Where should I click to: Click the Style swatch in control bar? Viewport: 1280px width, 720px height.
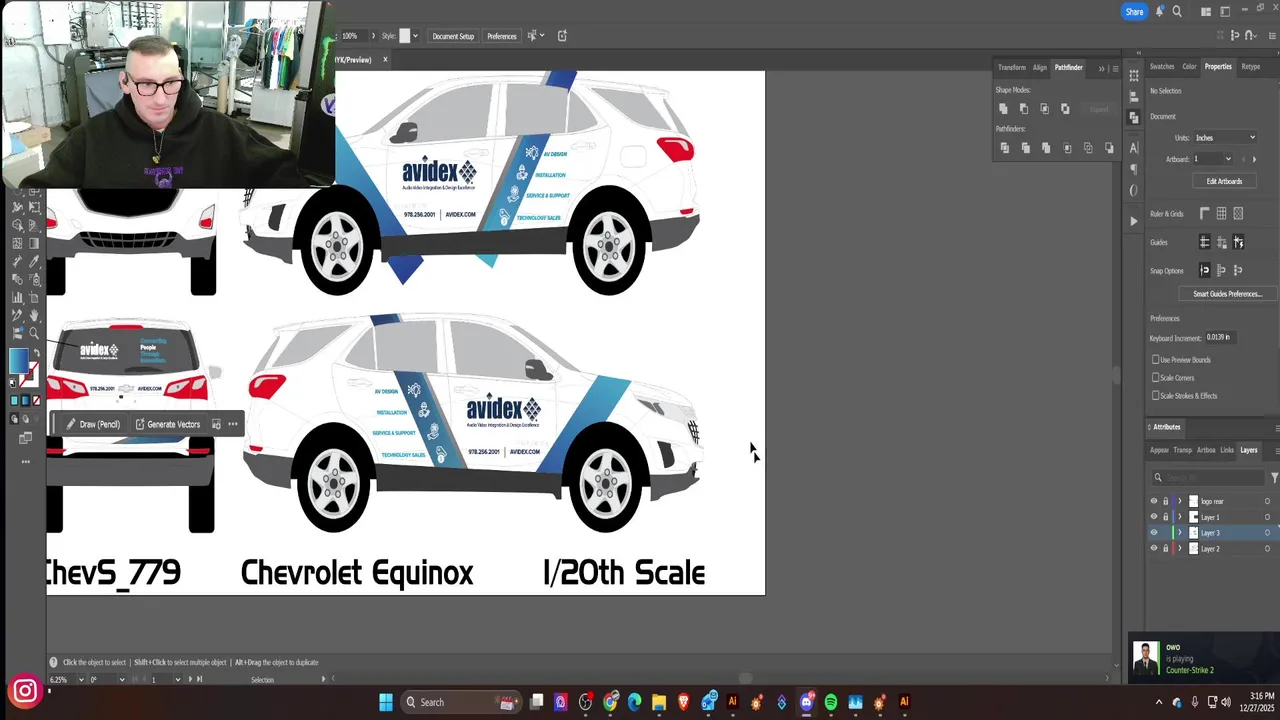coord(405,36)
